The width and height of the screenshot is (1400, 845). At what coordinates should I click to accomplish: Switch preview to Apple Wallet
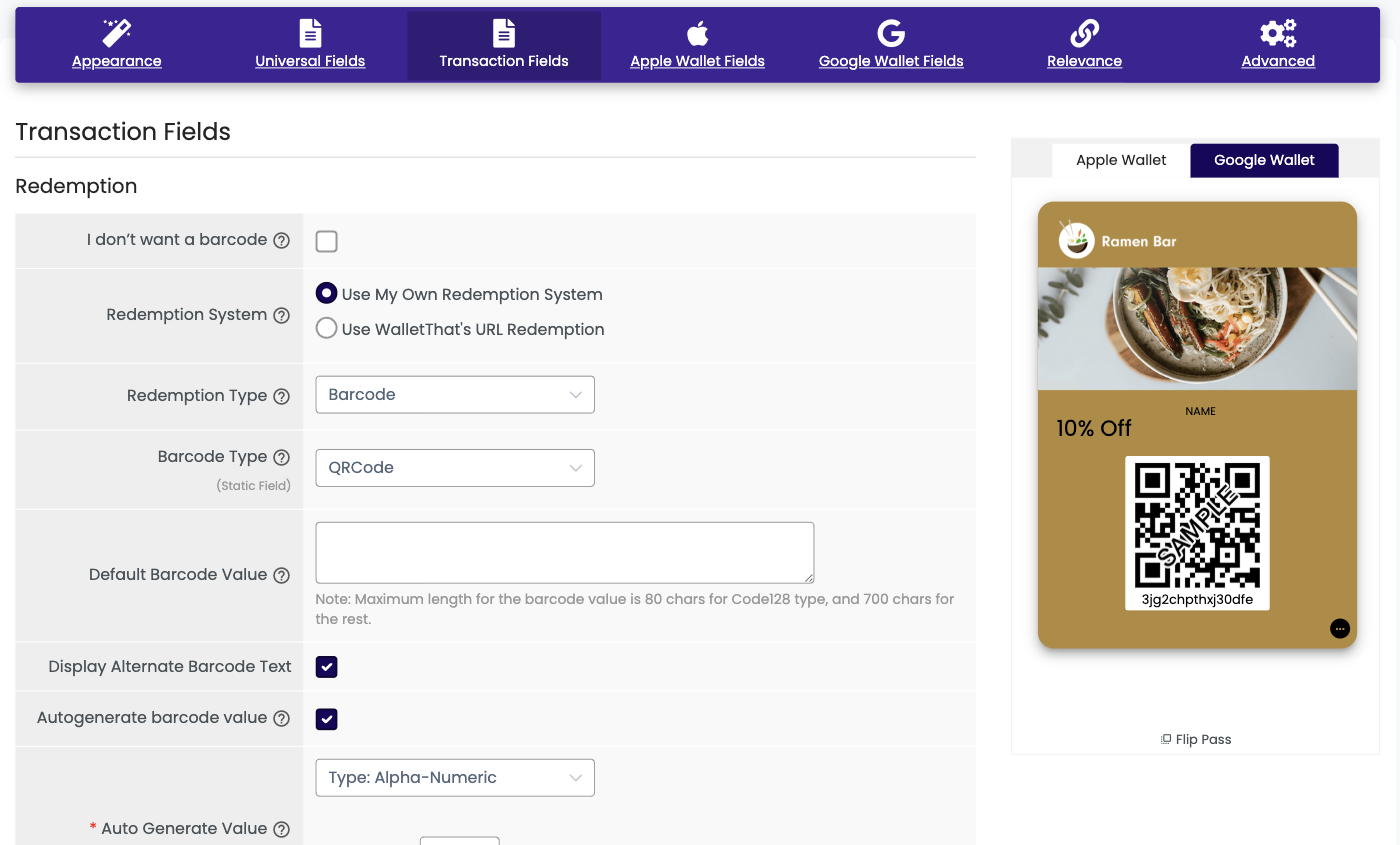click(x=1121, y=160)
